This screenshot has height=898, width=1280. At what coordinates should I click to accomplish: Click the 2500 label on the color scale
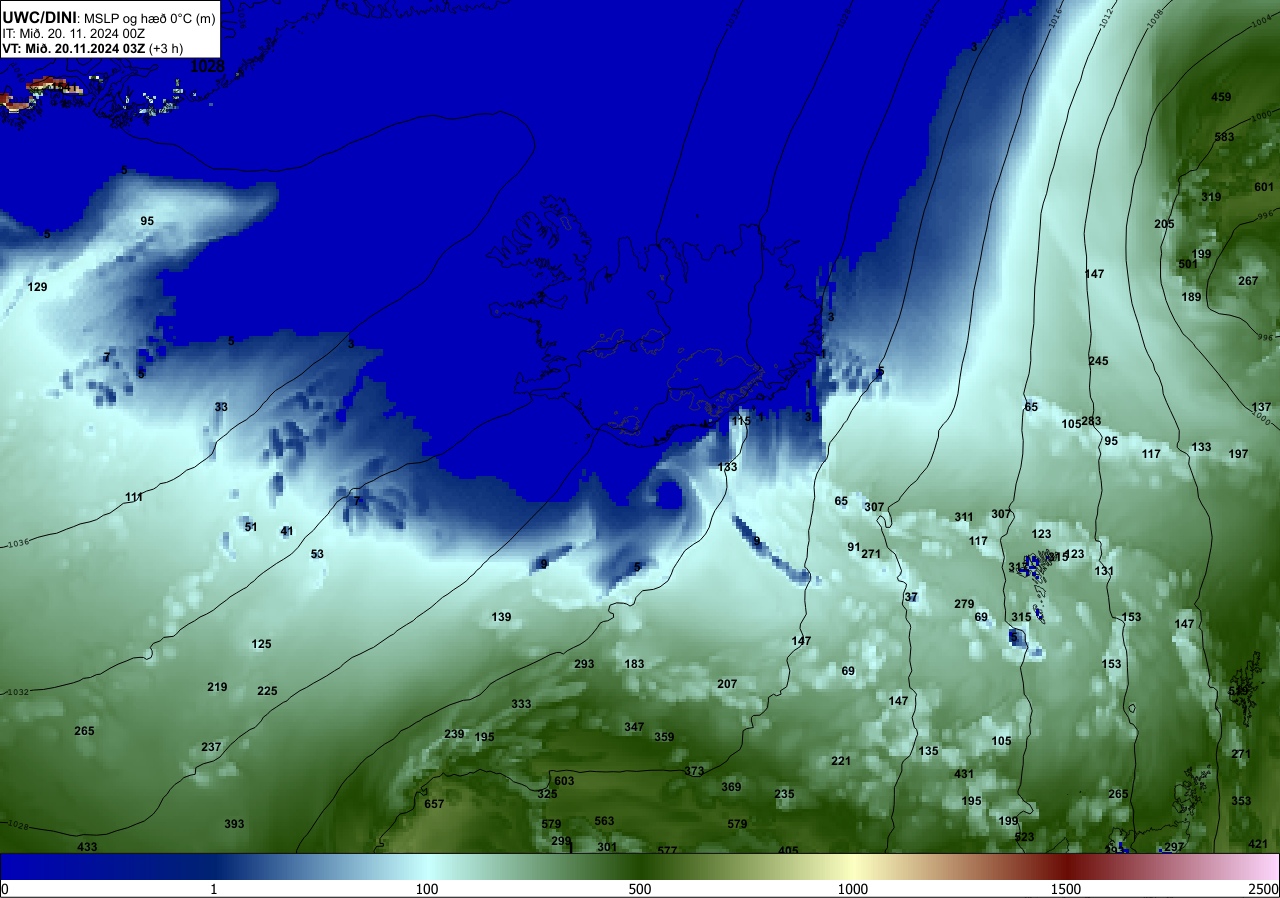[1263, 889]
